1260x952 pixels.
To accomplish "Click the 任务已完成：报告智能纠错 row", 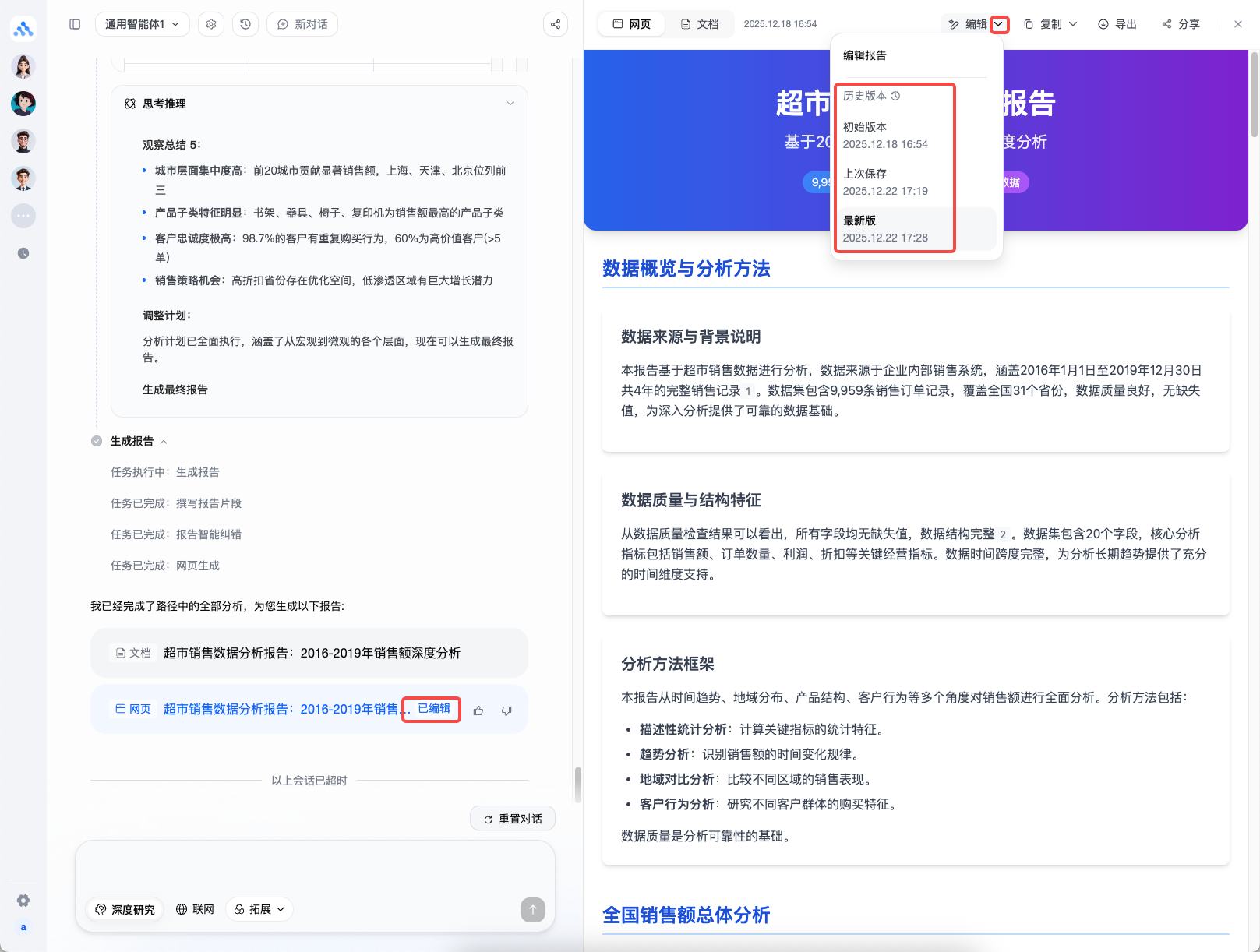I will pyautogui.click(x=176, y=534).
